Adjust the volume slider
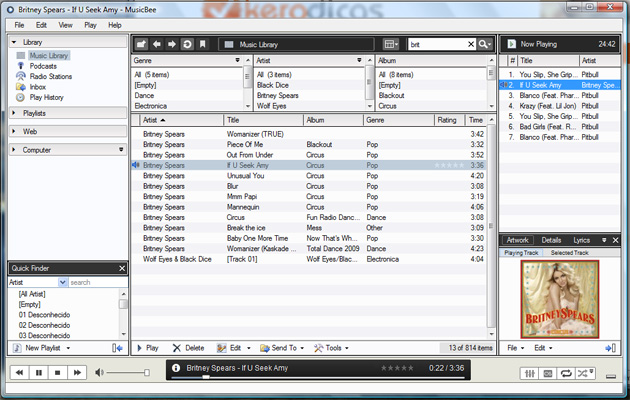 pyautogui.click(x=128, y=373)
